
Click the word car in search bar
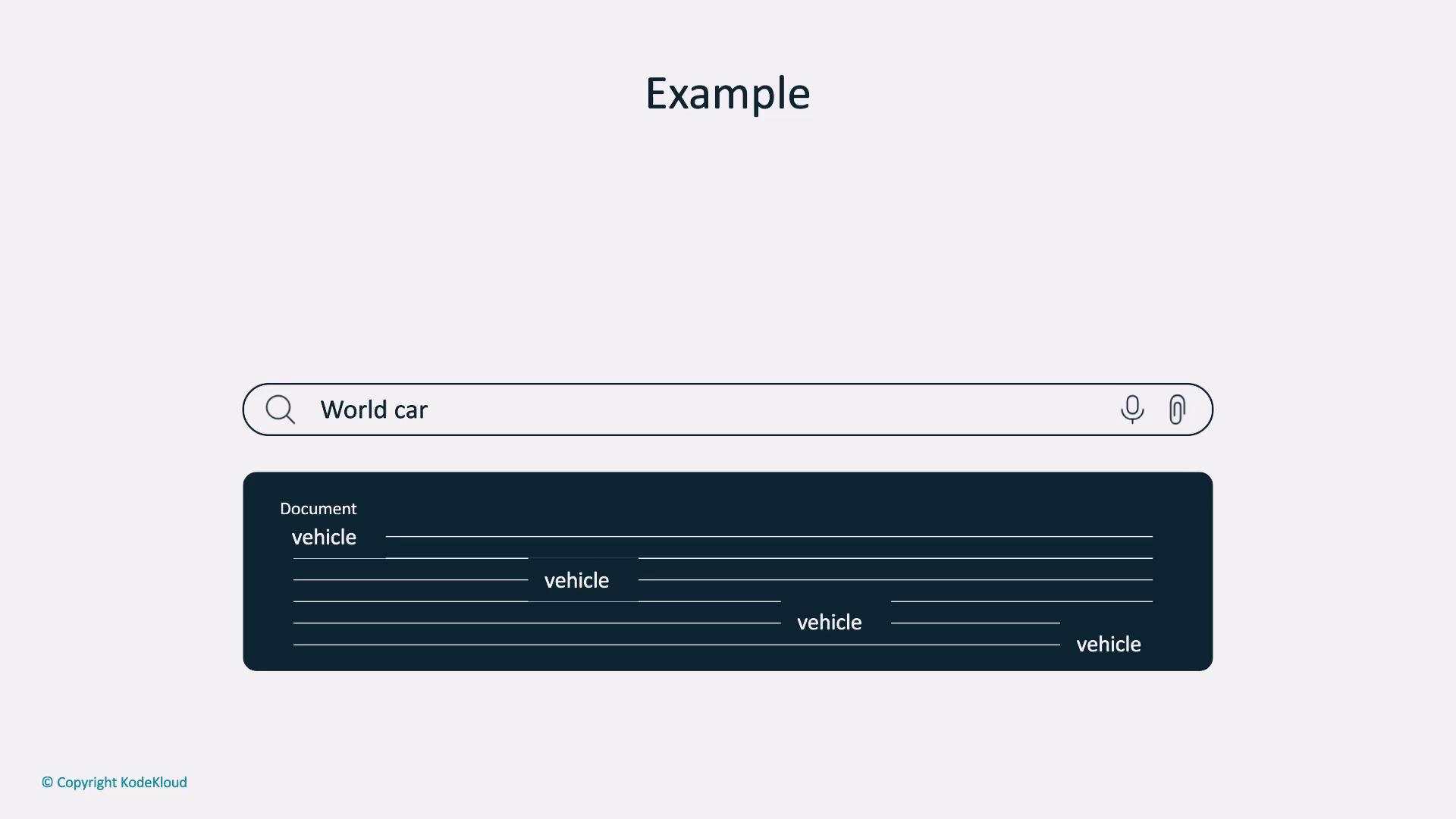point(410,411)
